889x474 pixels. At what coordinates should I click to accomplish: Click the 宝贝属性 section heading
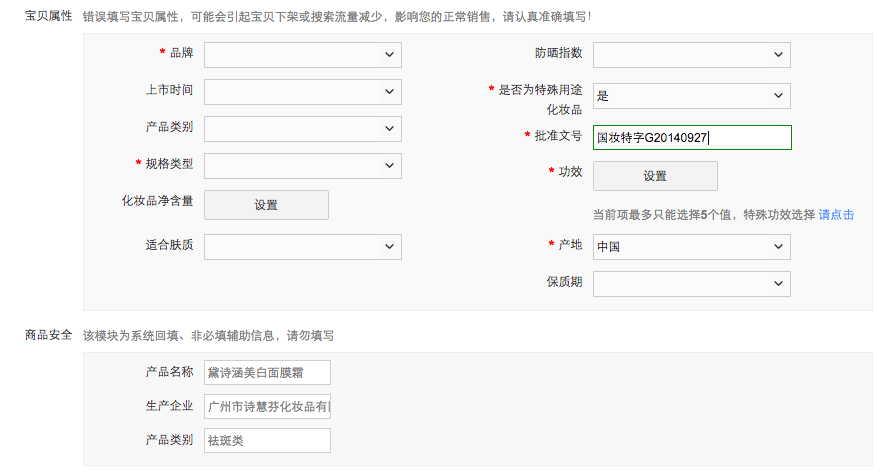click(x=48, y=17)
